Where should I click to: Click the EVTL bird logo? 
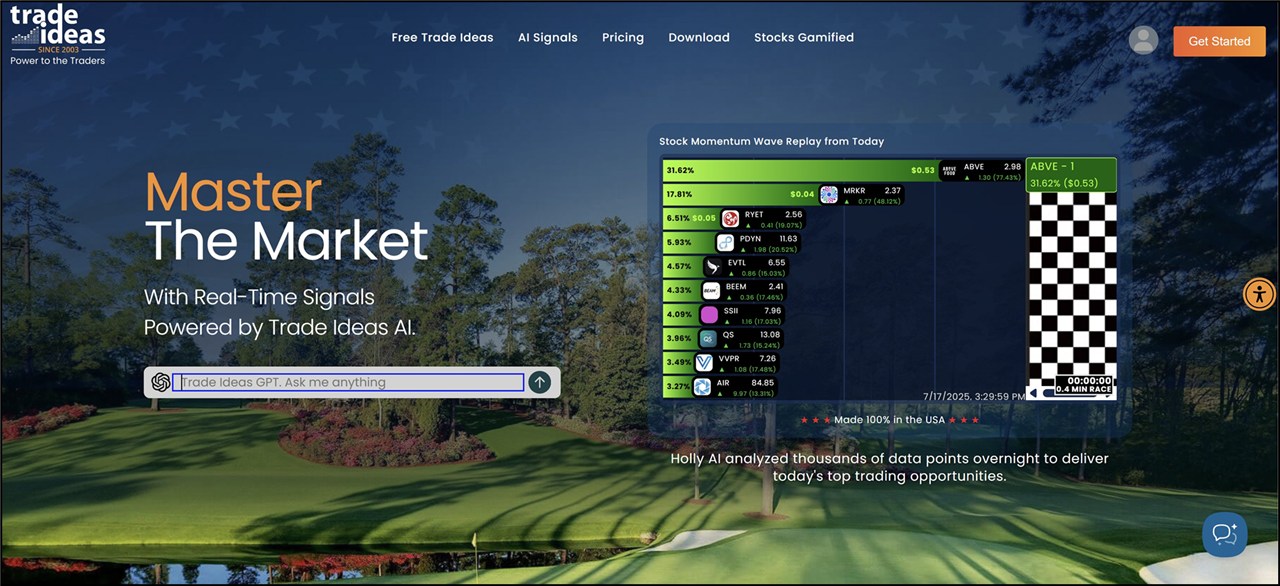(713, 266)
